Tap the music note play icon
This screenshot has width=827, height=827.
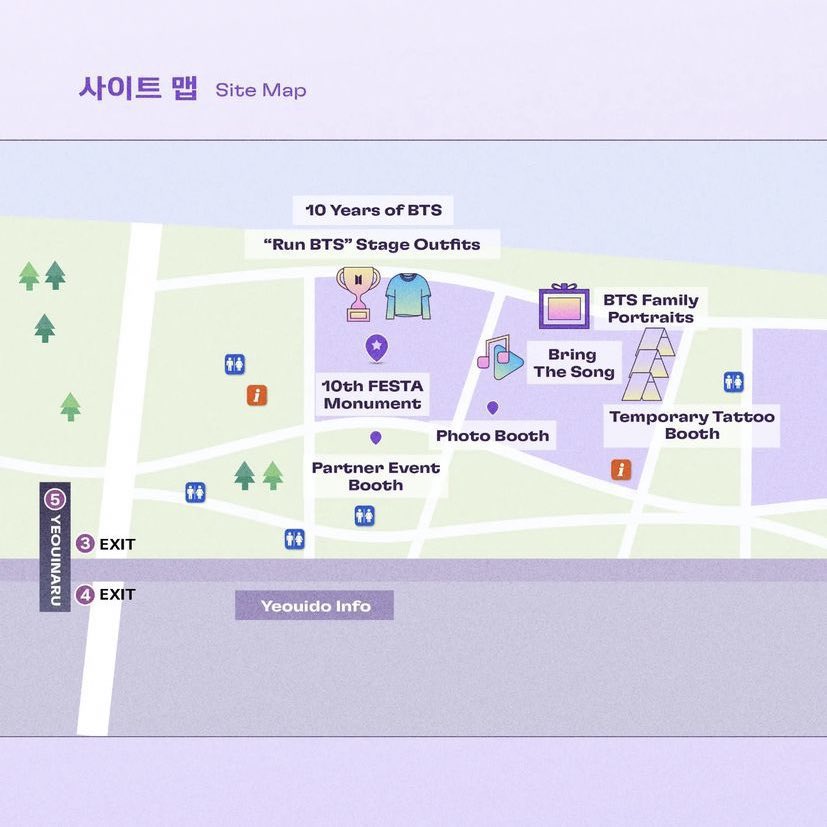[500, 357]
